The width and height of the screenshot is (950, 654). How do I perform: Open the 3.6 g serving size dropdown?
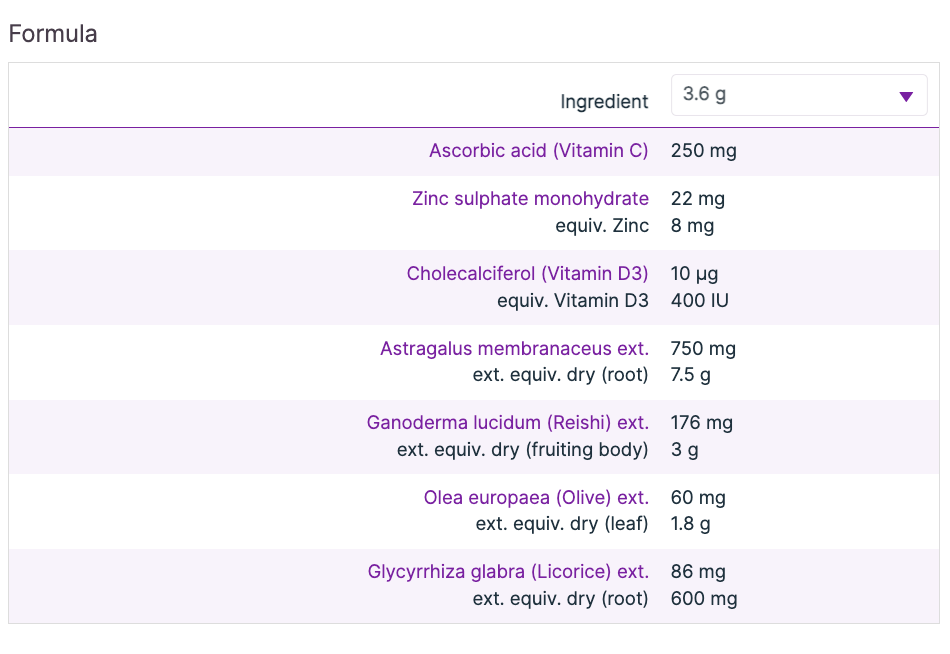tap(798, 95)
